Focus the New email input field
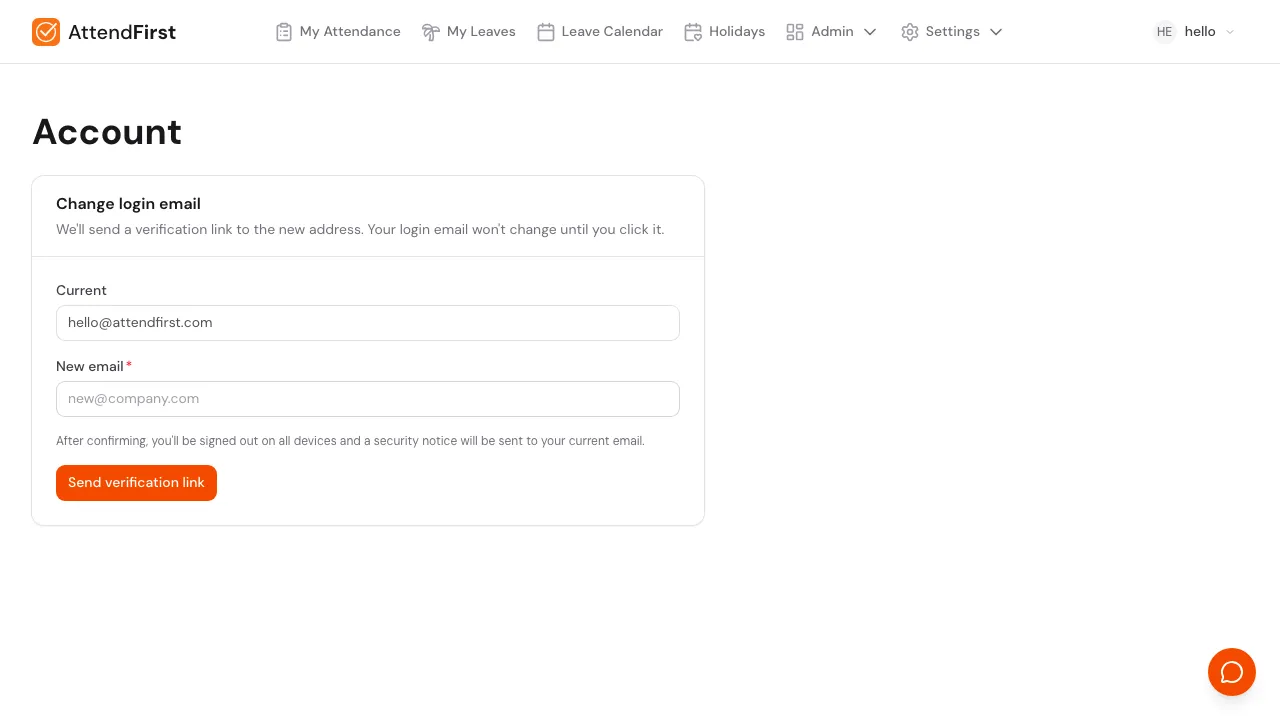Screen dimensions: 1280x720 pos(368,399)
